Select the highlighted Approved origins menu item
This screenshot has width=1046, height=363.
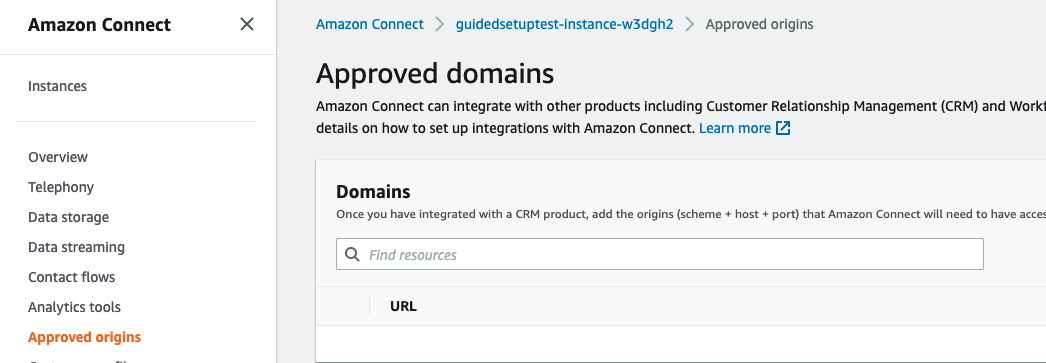85,337
